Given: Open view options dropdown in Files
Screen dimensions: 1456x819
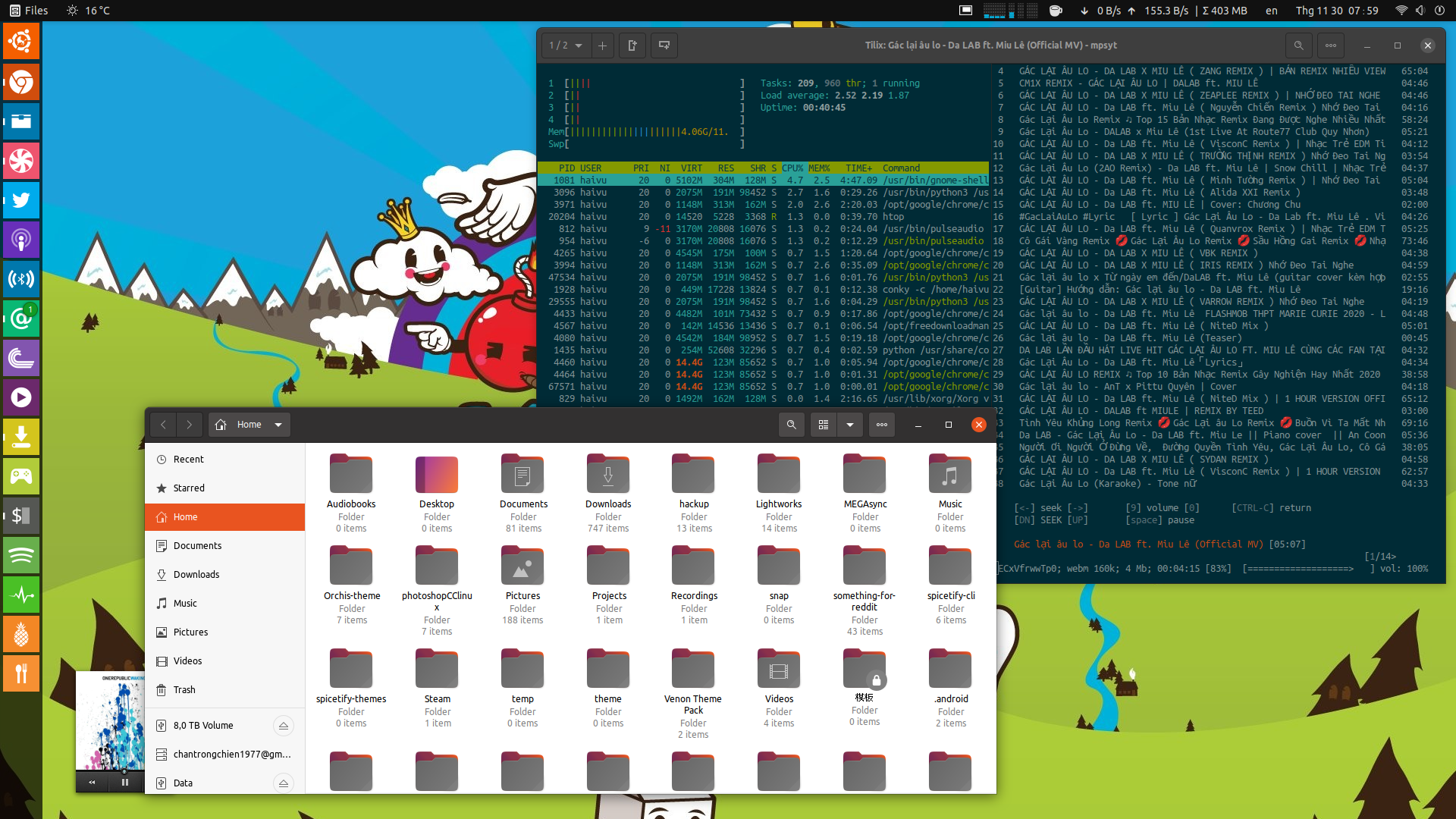Looking at the screenshot, I should [x=850, y=425].
